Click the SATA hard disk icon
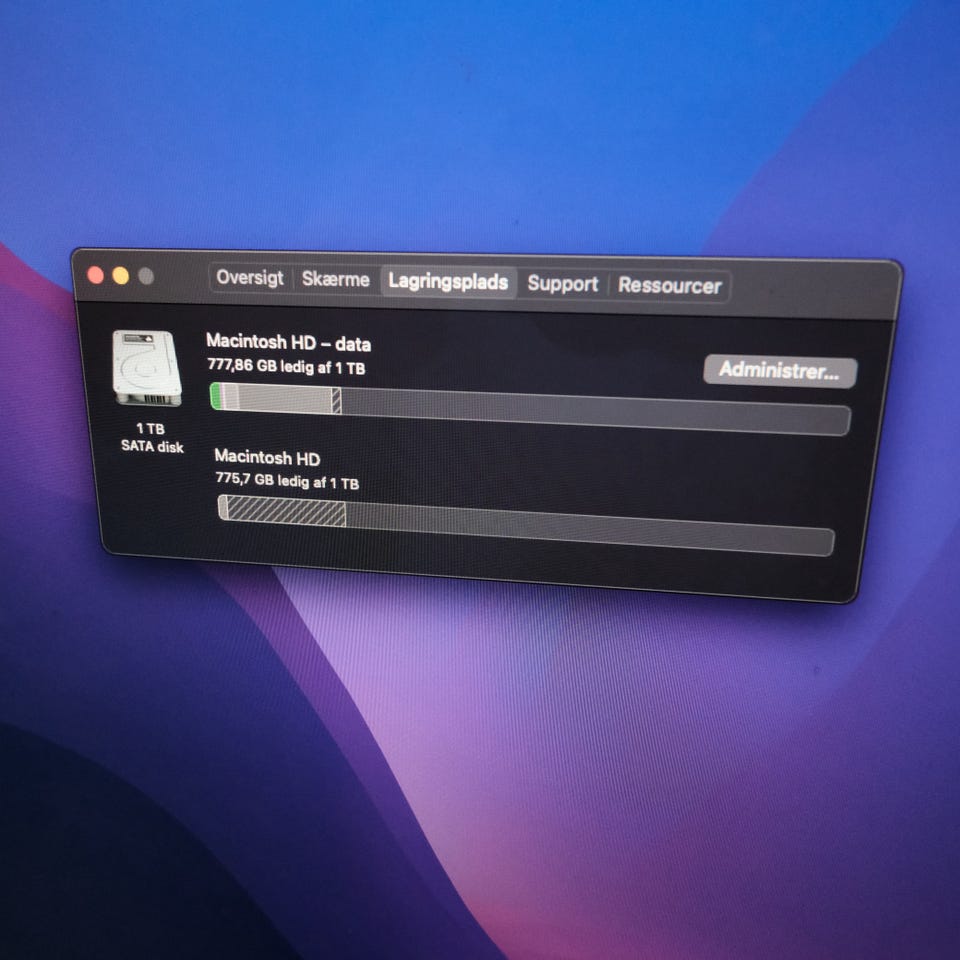Screen dimensions: 960x960 coord(147,367)
